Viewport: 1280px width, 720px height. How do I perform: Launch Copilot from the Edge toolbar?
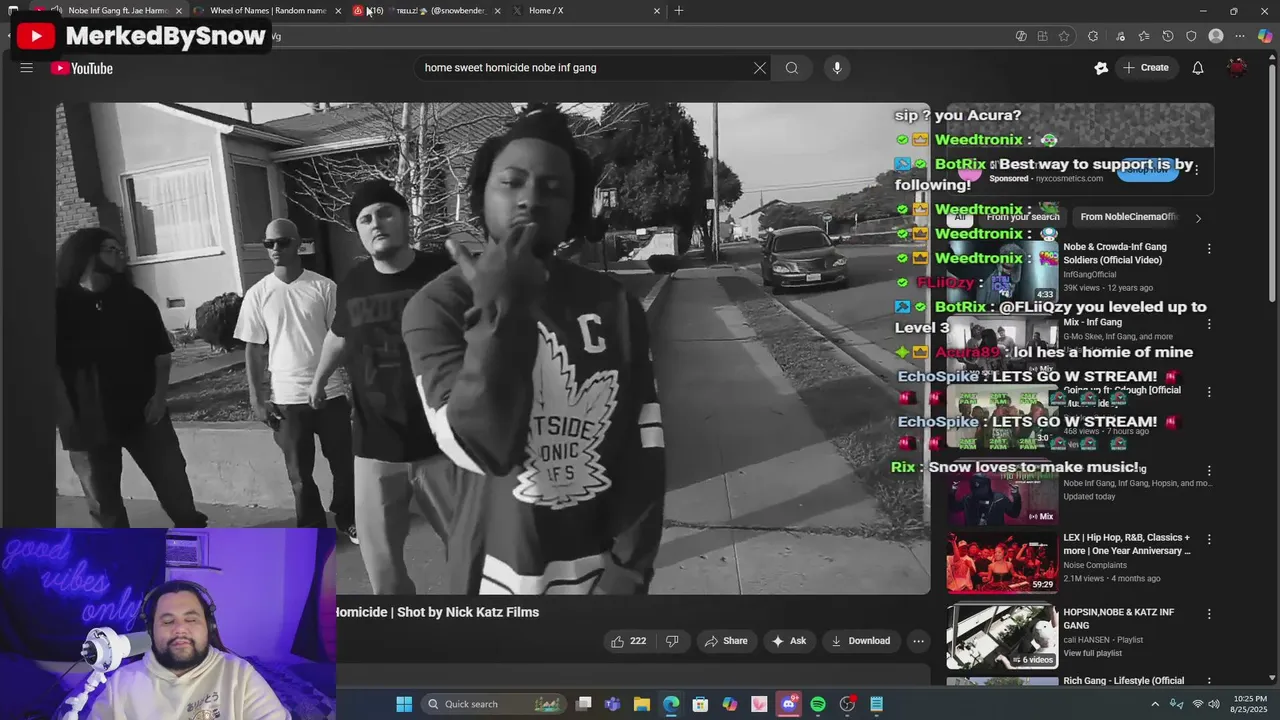[1265, 36]
